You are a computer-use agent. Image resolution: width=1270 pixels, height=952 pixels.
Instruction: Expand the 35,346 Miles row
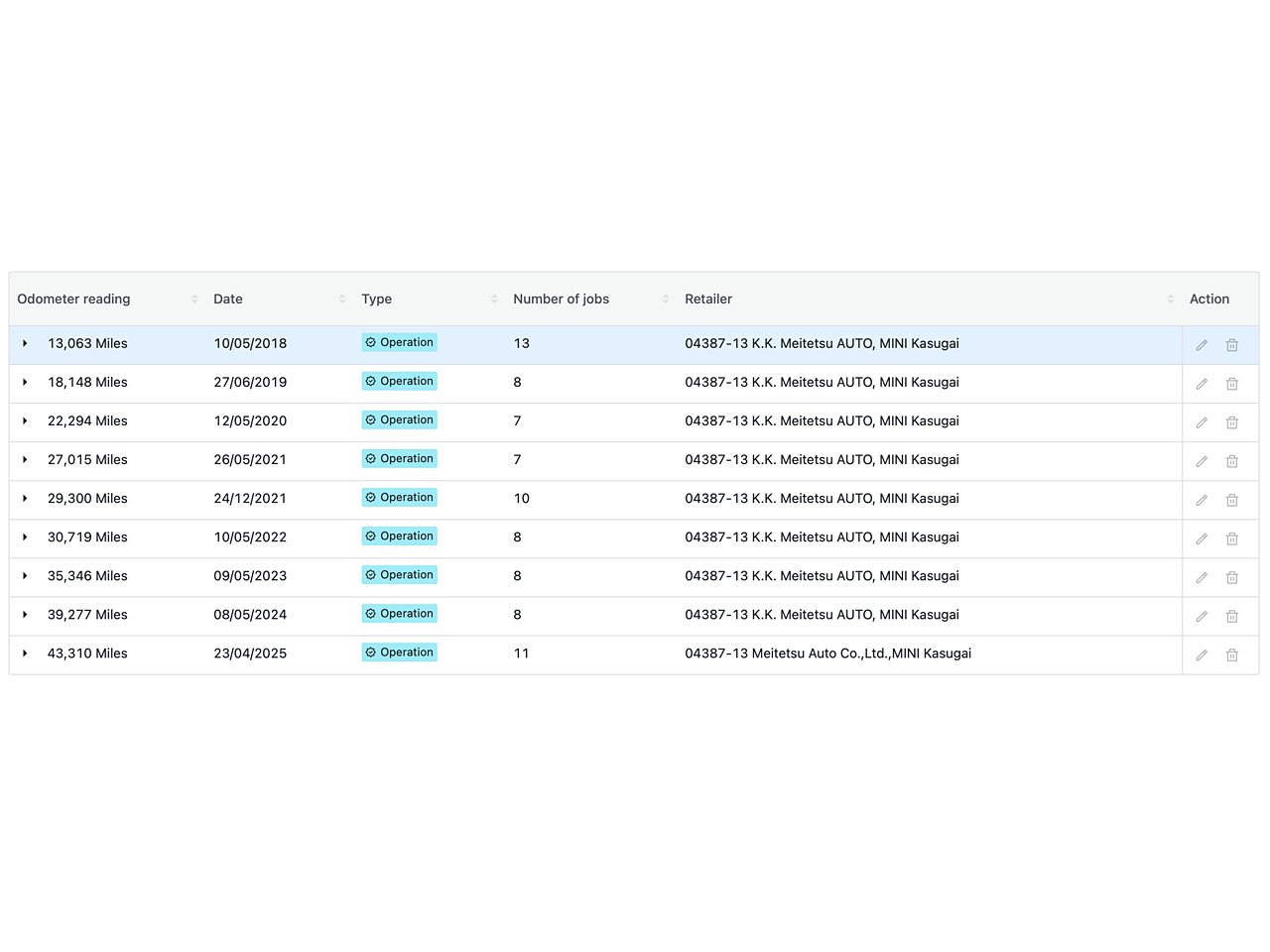(25, 575)
